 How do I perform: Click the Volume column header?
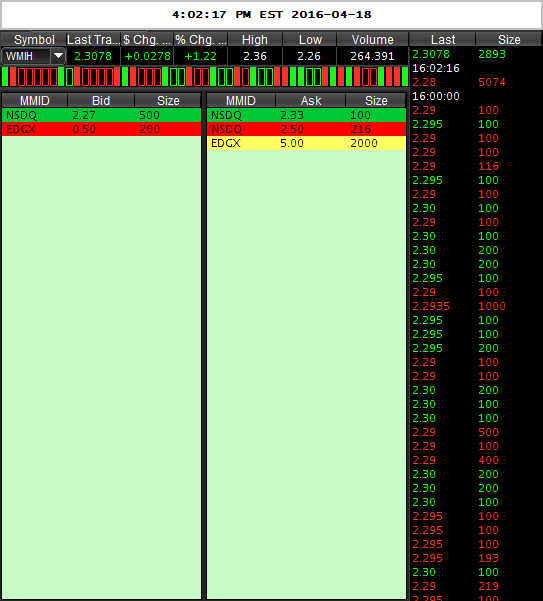click(372, 39)
